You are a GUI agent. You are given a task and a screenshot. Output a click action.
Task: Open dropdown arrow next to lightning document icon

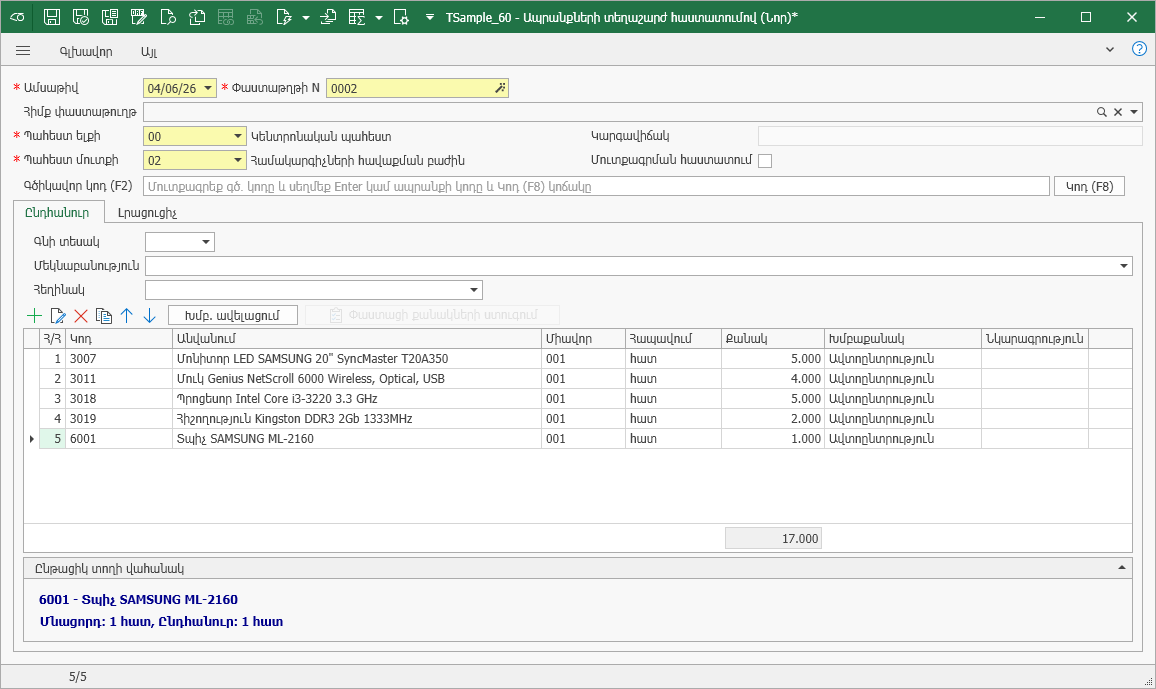305,18
